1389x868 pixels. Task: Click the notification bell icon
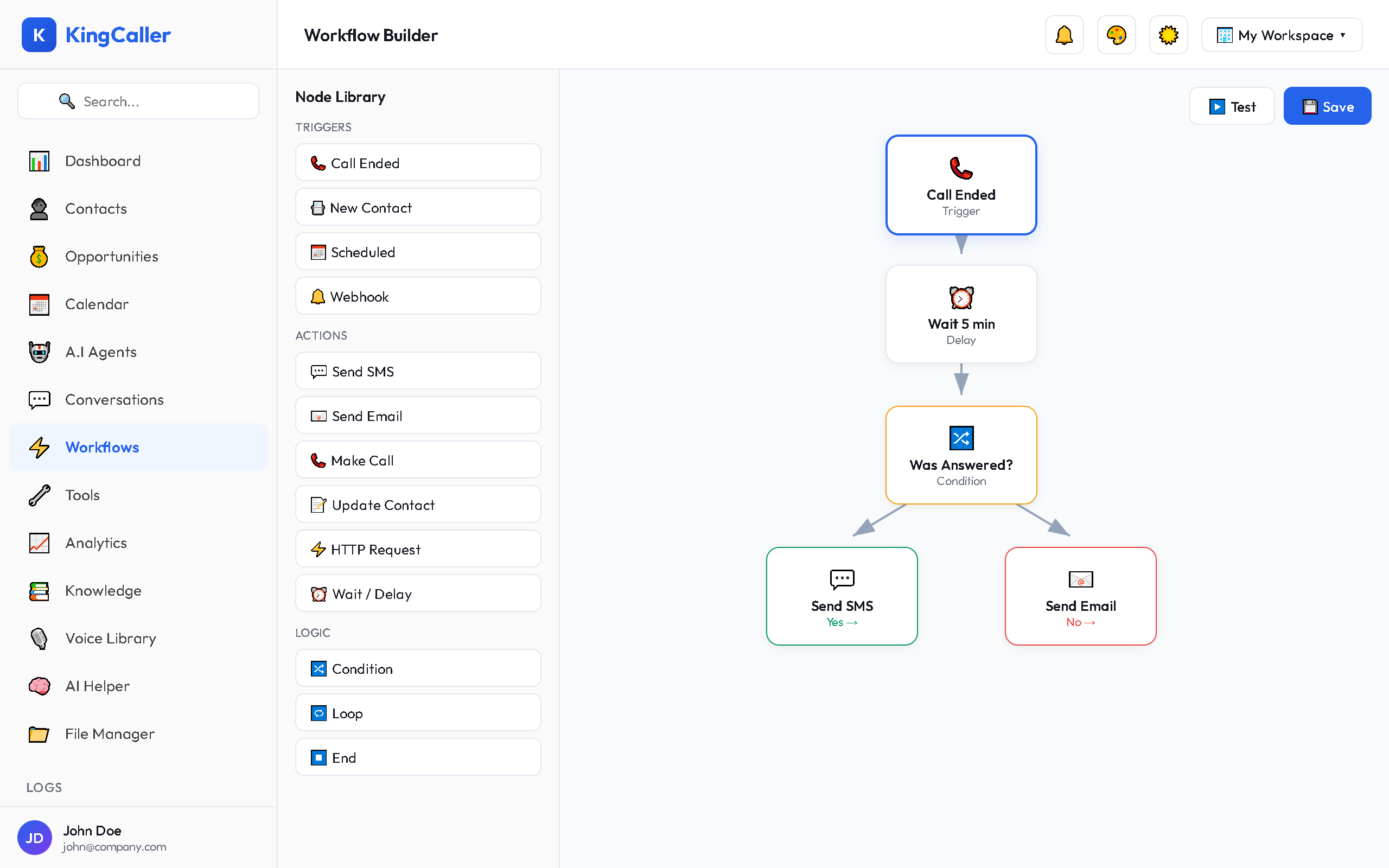click(1064, 34)
